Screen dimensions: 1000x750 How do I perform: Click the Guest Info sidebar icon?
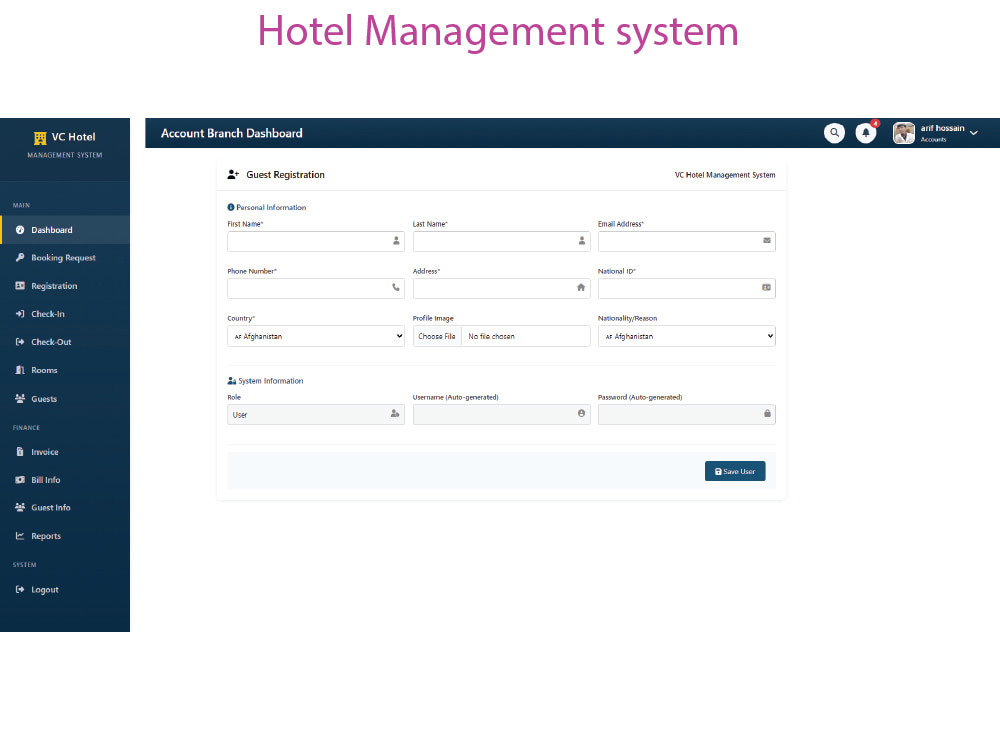click(20, 508)
